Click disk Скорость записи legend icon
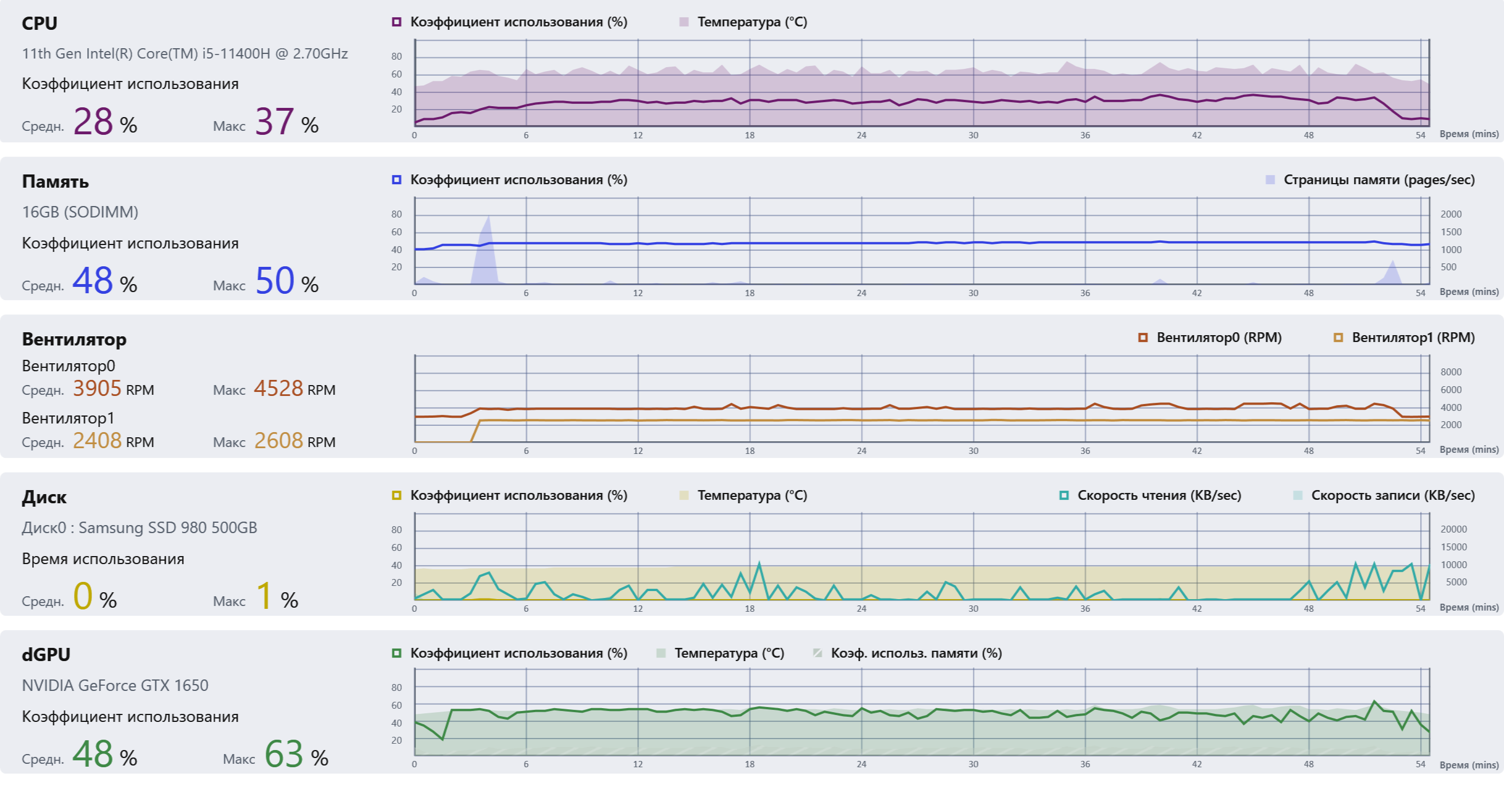Viewport: 1504px width, 812px height. [x=1298, y=496]
